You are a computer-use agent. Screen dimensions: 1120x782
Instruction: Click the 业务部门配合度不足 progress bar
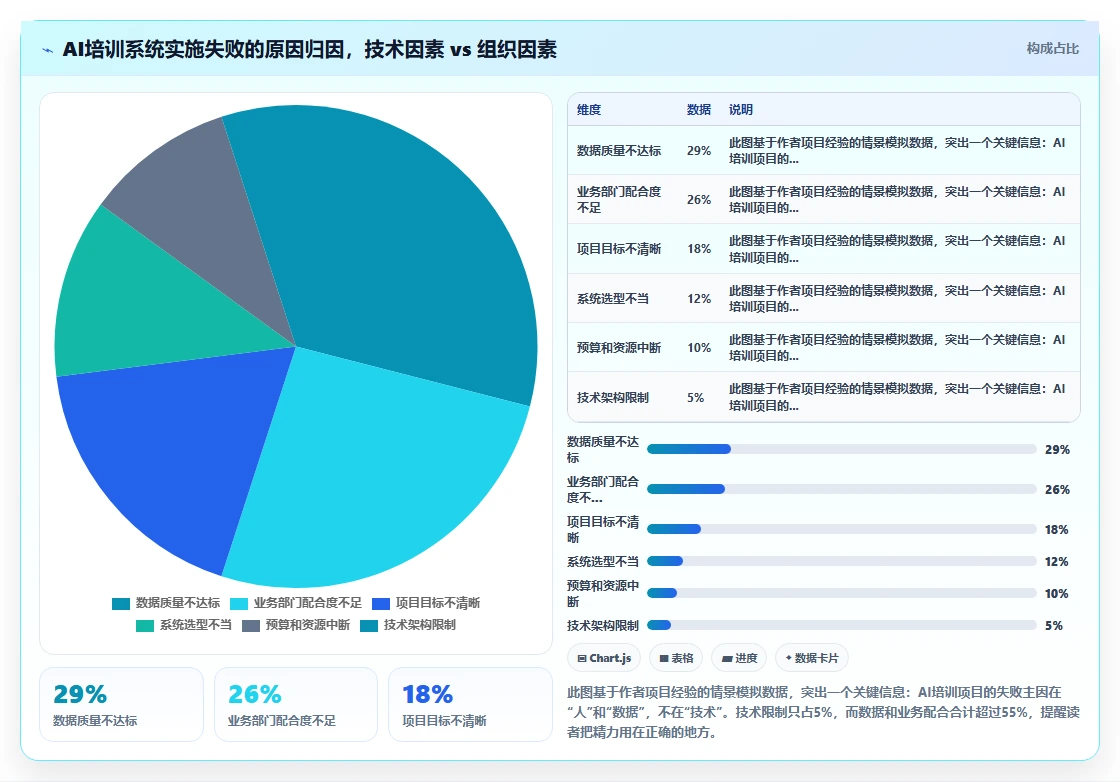[841, 489]
